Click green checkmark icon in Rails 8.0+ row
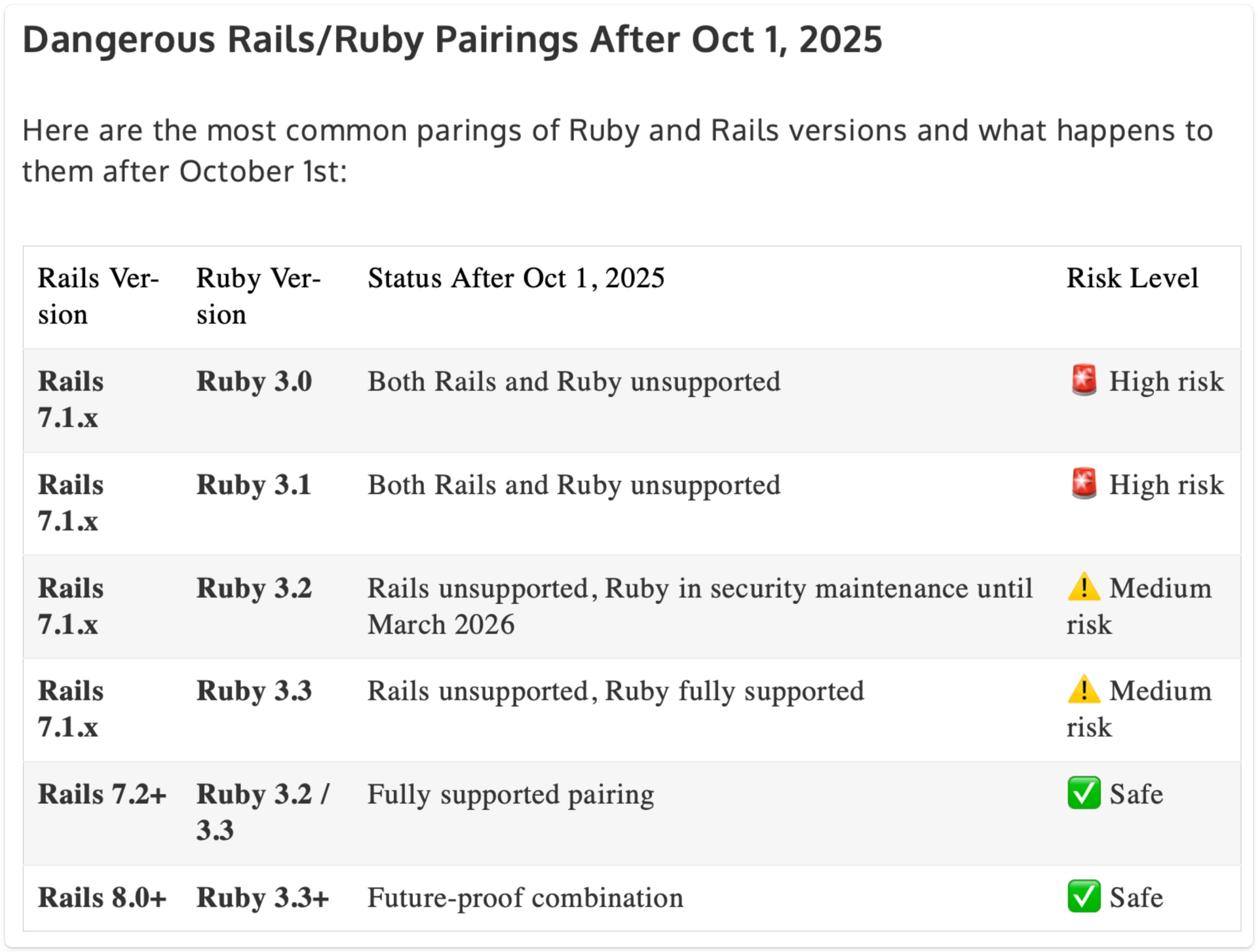 pos(1084,897)
